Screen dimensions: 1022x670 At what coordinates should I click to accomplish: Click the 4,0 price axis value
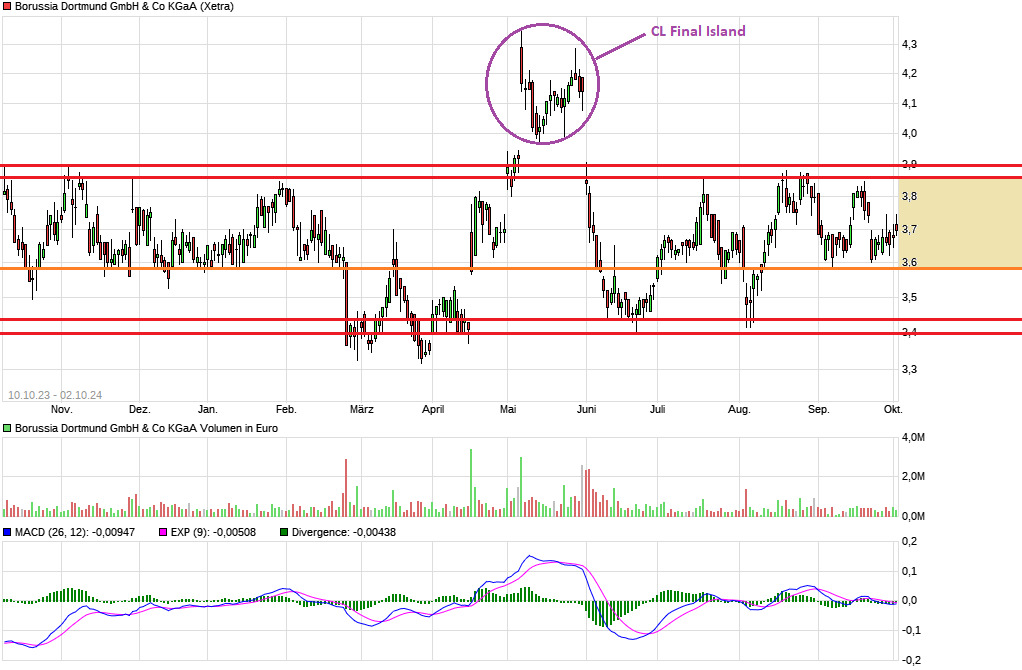point(909,134)
